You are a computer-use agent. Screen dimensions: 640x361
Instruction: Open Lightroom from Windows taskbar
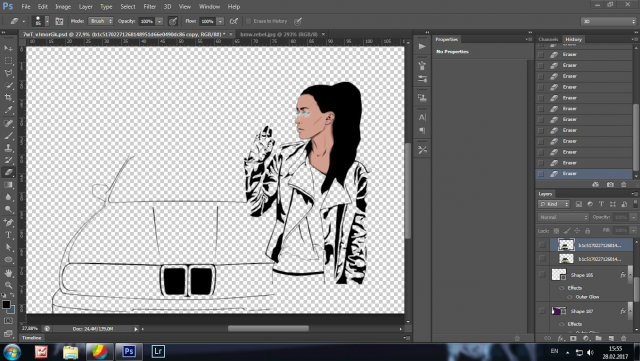(x=158, y=352)
